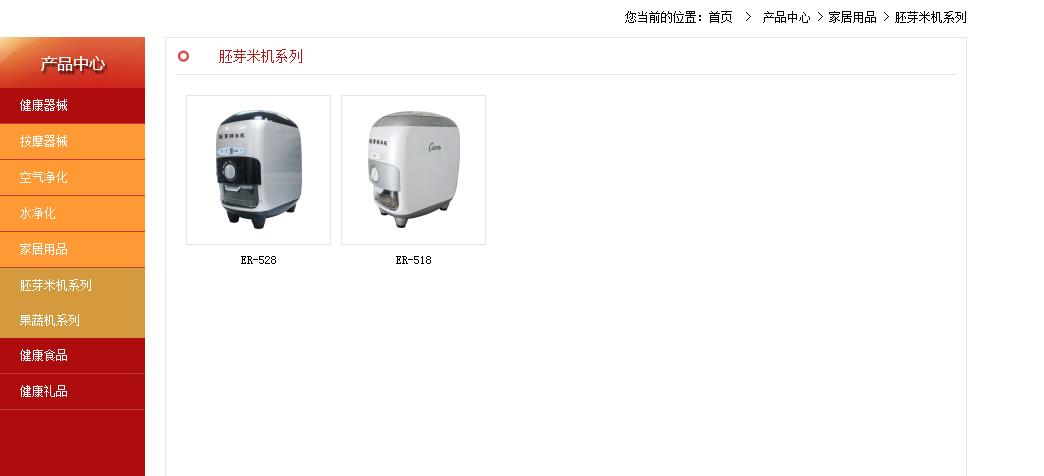
Task: Click the ER-518 product thumbnail image
Action: coord(413,170)
